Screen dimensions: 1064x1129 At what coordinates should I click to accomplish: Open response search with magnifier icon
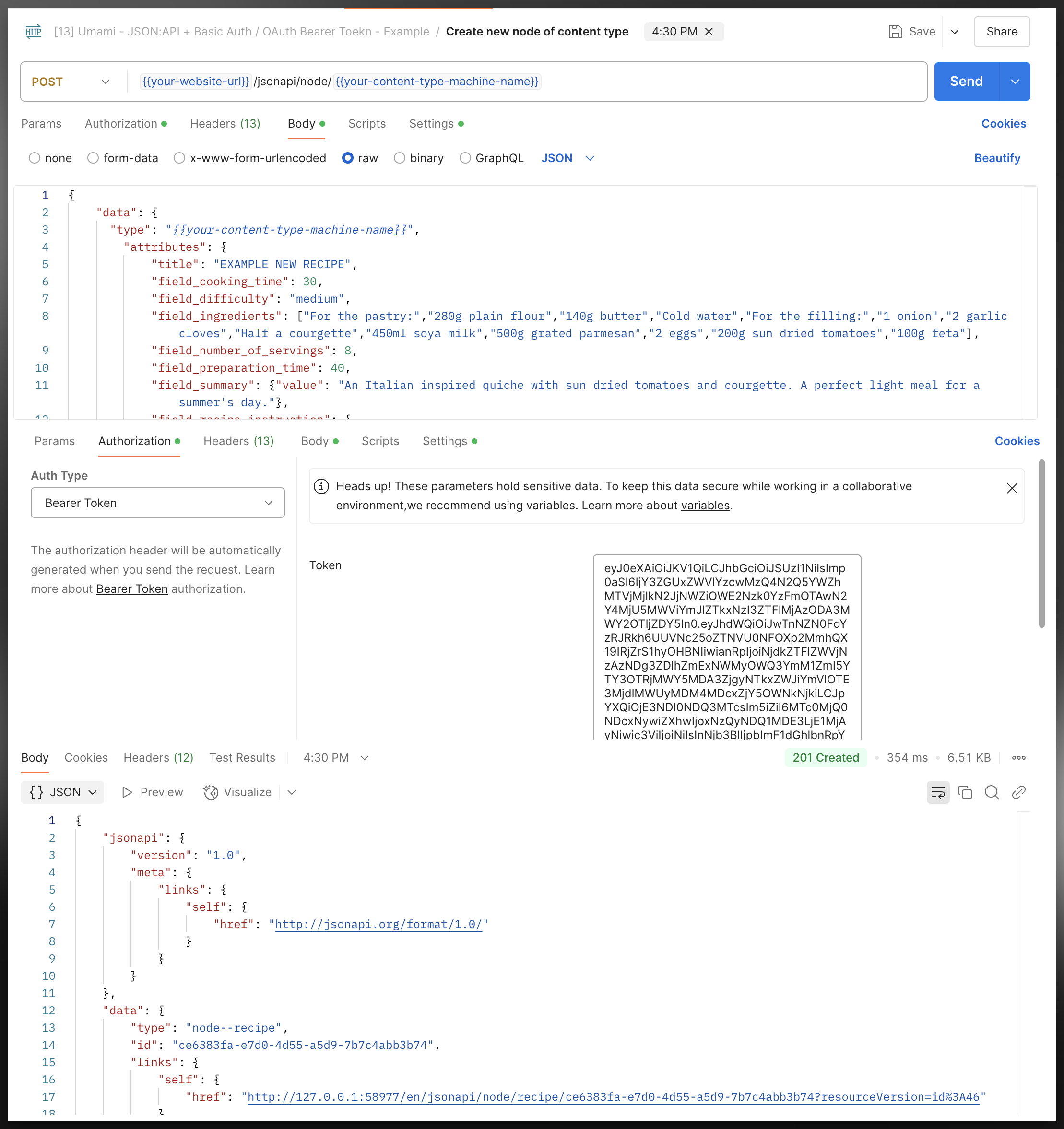point(992,792)
